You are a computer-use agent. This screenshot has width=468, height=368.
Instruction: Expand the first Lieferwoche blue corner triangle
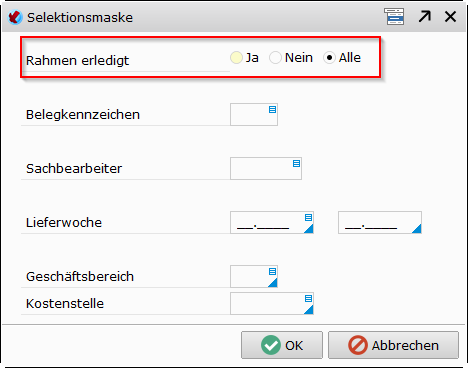click(309, 229)
